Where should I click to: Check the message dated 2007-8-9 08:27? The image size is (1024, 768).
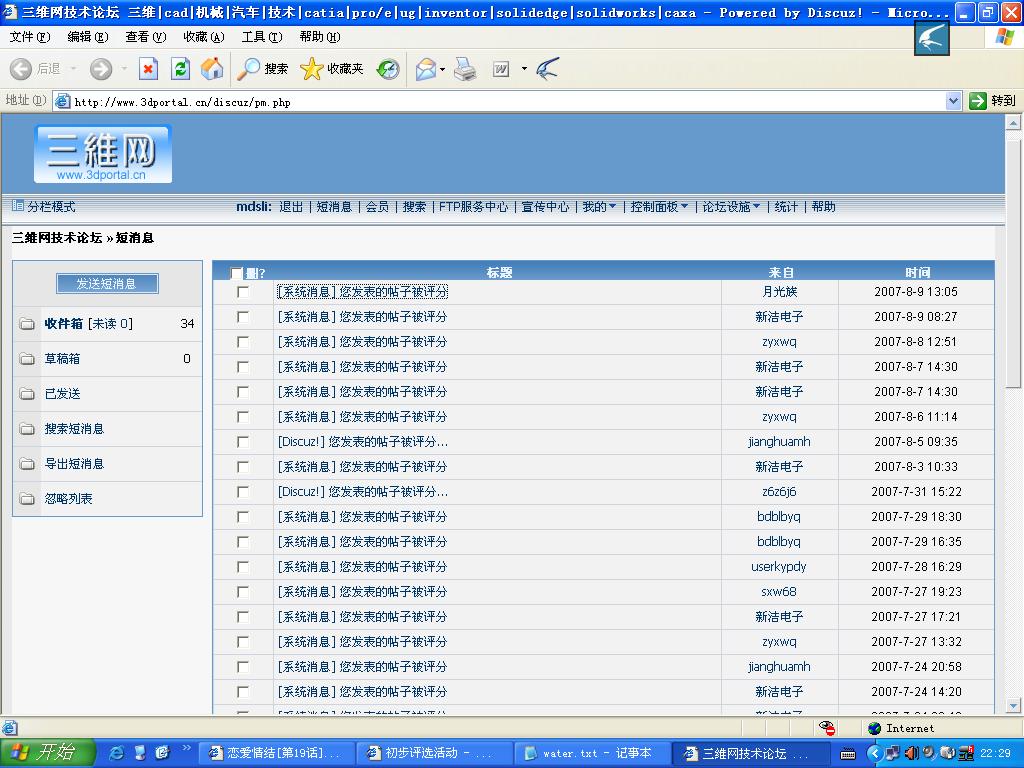point(243,317)
